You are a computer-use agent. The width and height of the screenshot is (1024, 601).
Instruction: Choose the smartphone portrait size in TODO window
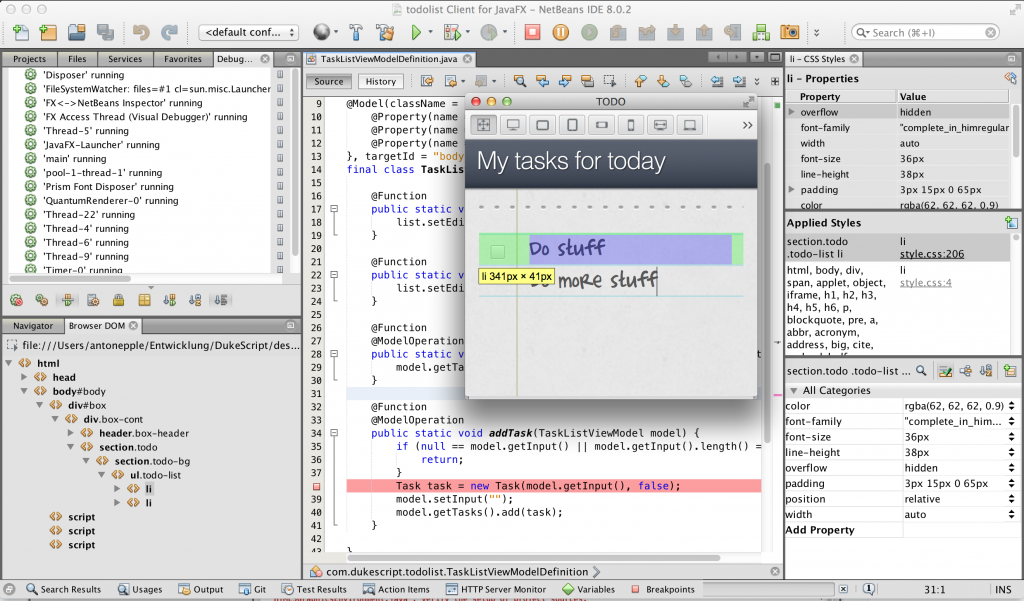[x=631, y=125]
